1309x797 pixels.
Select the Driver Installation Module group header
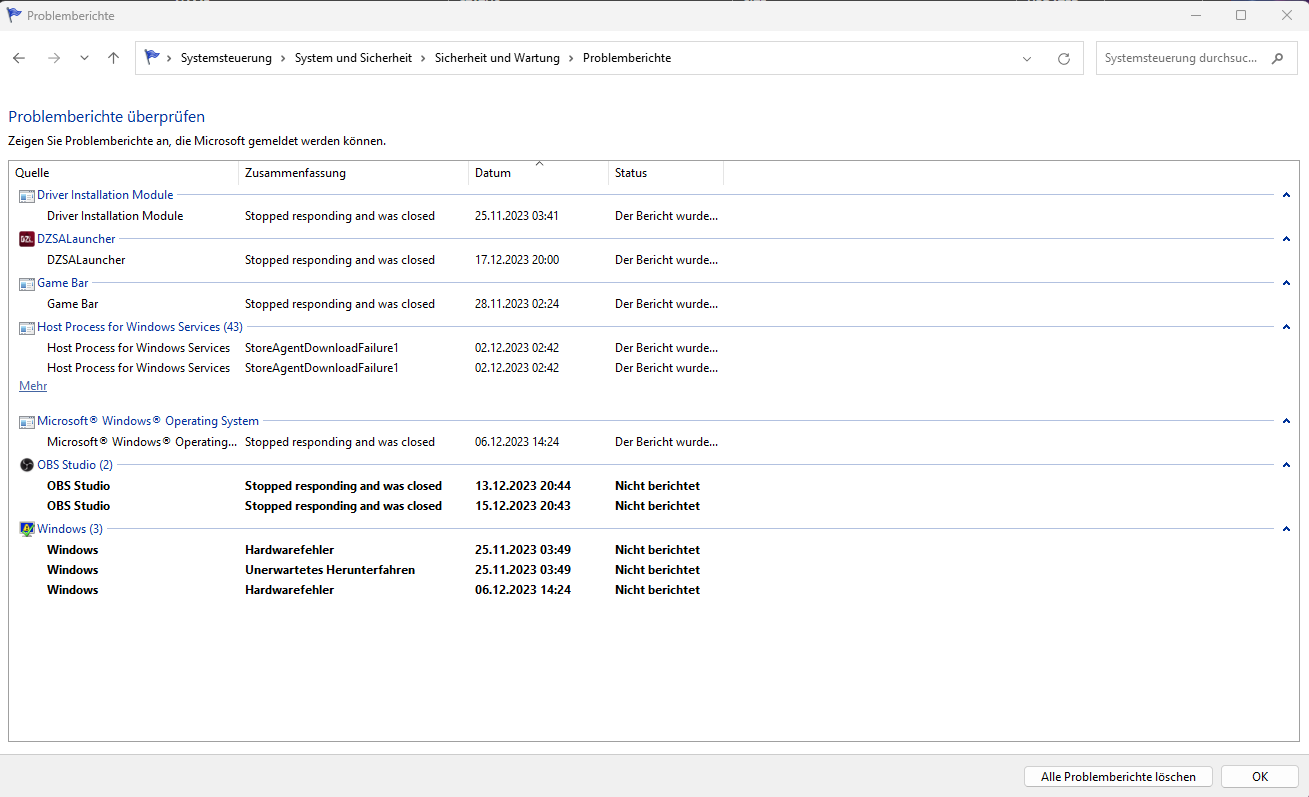(x=105, y=195)
